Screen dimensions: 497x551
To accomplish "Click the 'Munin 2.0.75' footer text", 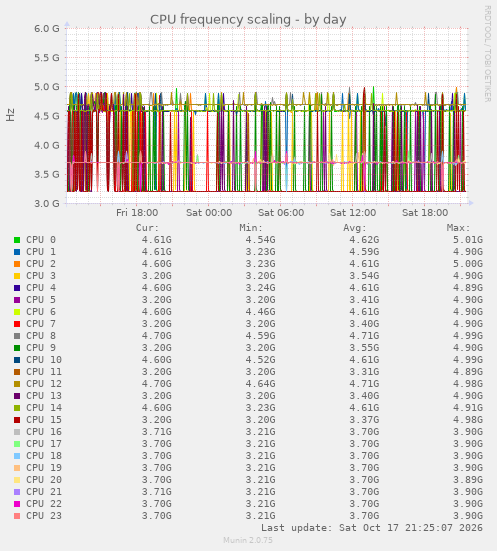I will coord(248,540).
